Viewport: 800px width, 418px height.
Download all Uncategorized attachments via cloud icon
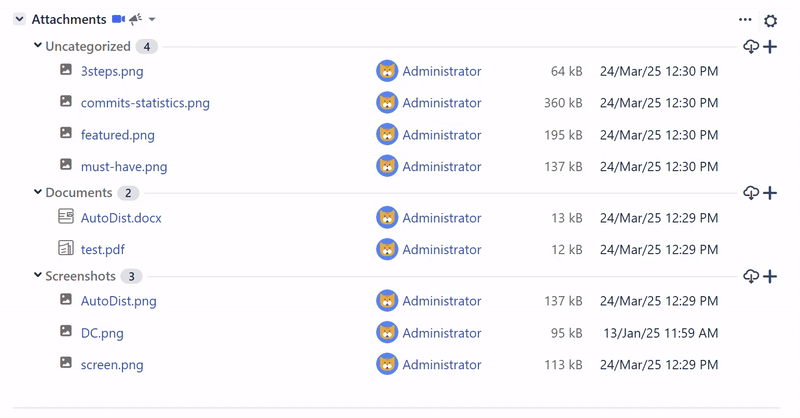(751, 46)
